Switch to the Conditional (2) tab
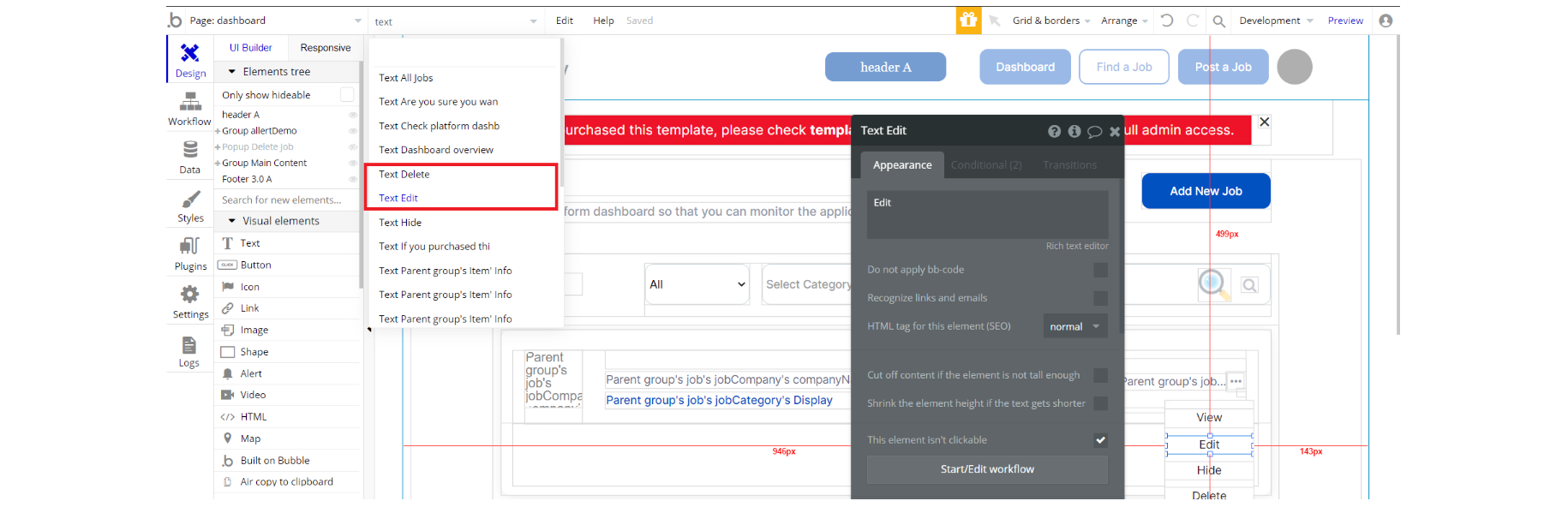The image size is (1568, 507). point(986,165)
